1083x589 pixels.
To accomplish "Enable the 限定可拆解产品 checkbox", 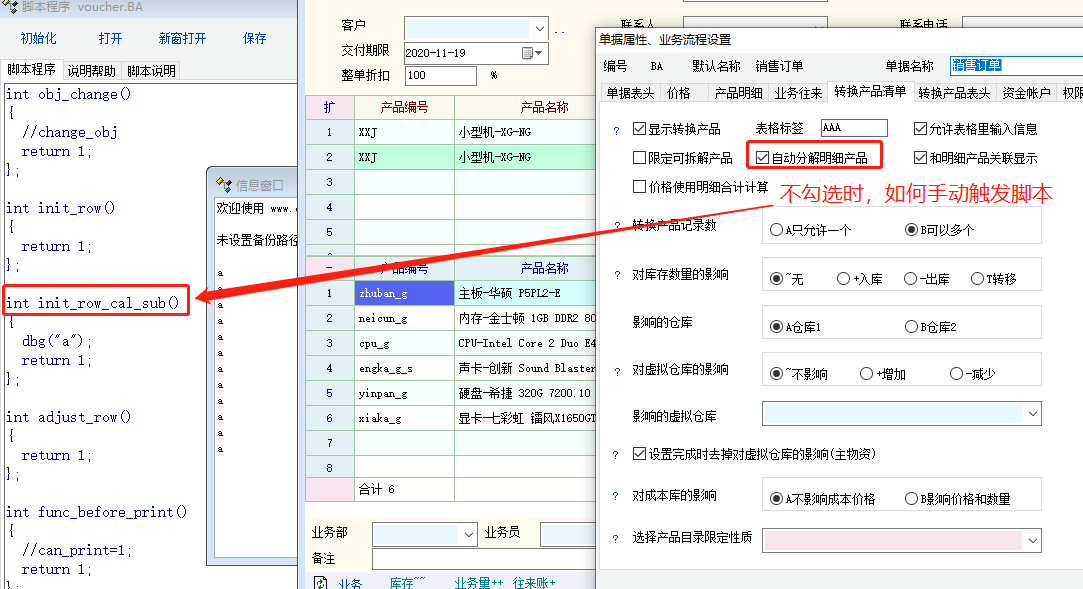I will pos(640,158).
